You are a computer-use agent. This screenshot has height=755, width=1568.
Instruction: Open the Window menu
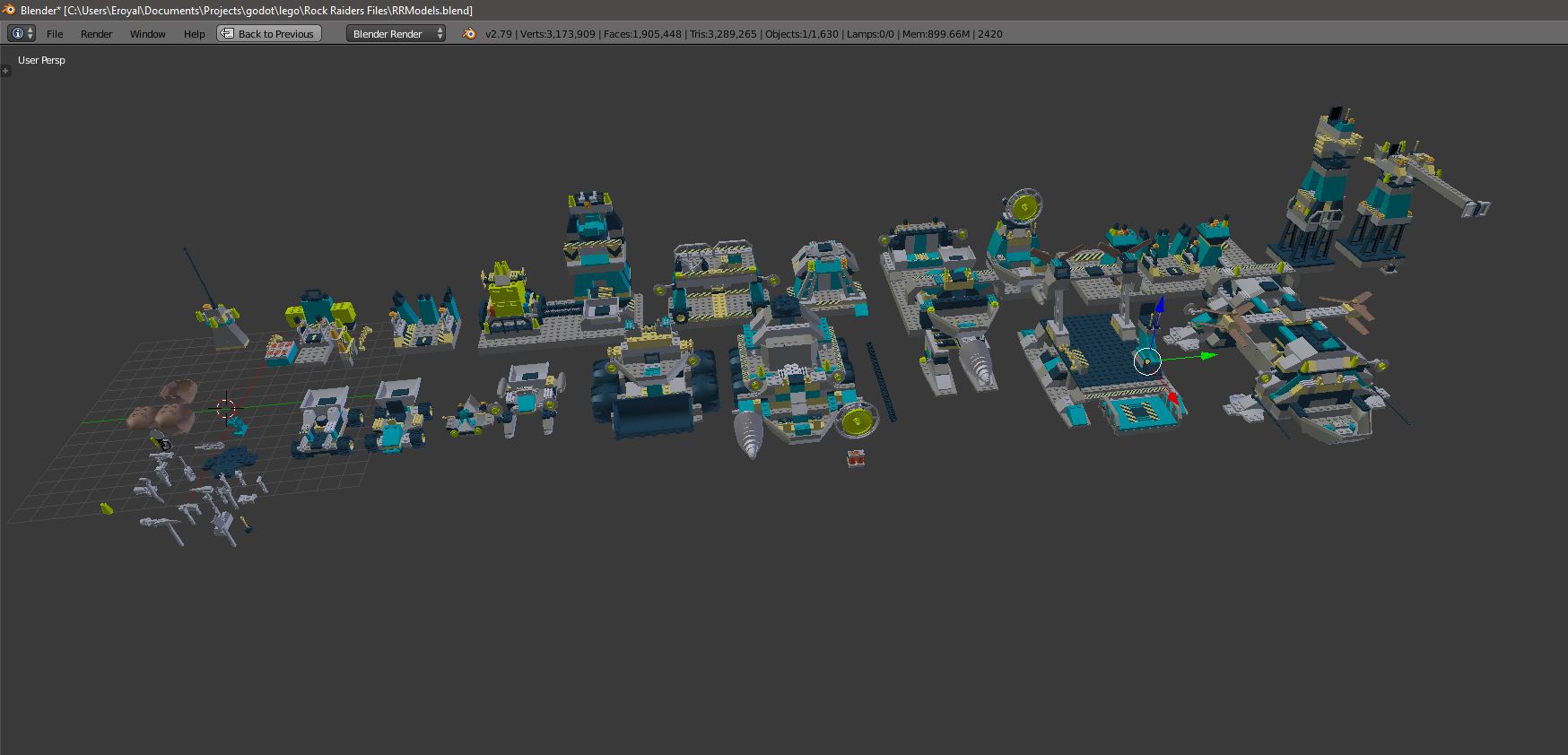tap(147, 34)
